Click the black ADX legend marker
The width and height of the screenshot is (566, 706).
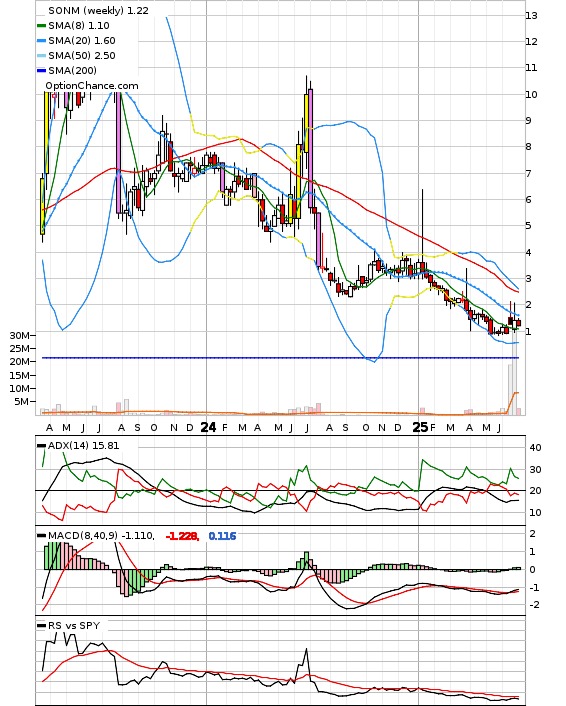click(x=41, y=446)
